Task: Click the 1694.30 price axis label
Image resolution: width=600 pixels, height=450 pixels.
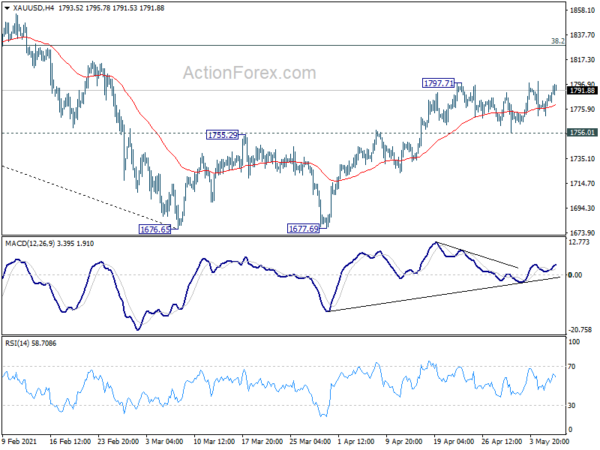Action: pos(581,209)
